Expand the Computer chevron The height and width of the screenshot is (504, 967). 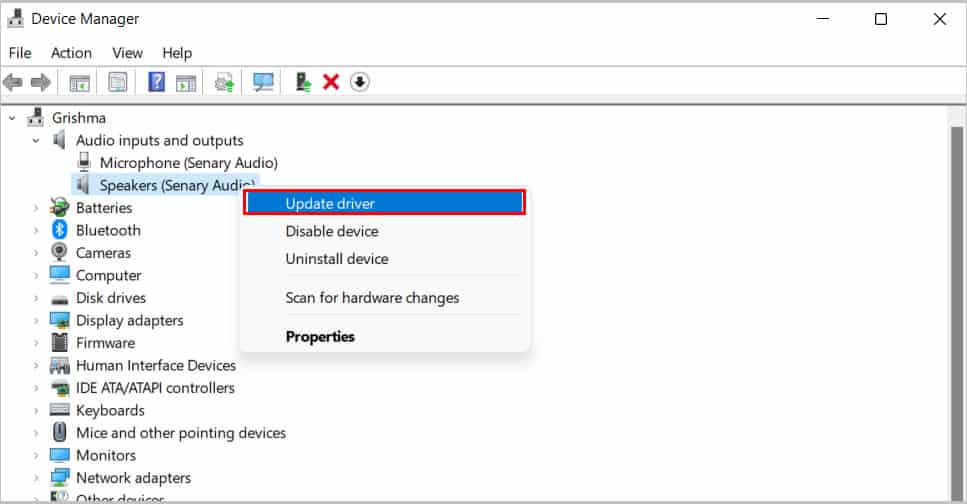36,276
